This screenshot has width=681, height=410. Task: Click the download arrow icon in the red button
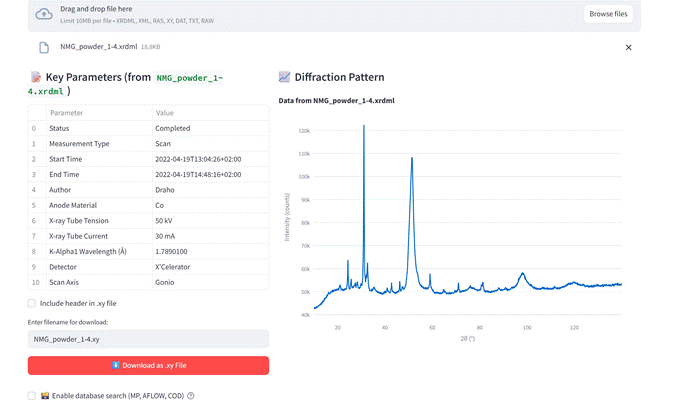point(115,366)
